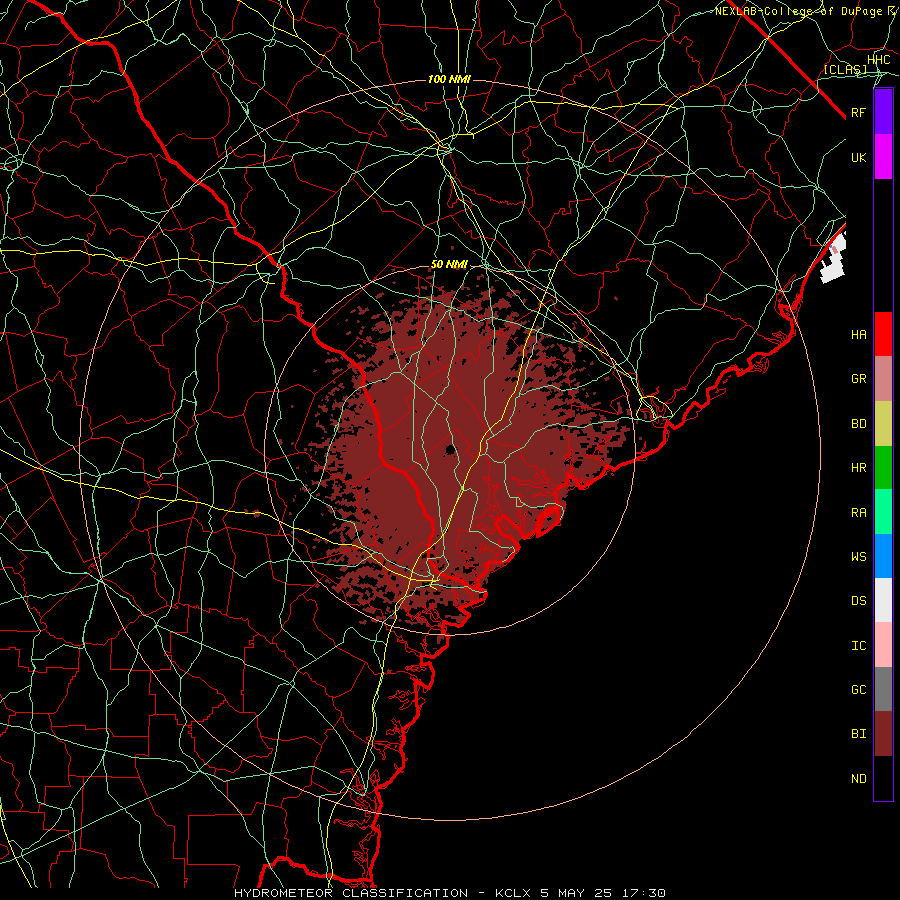Pick the HR green legend swatch
This screenshot has width=900, height=900.
click(883, 468)
